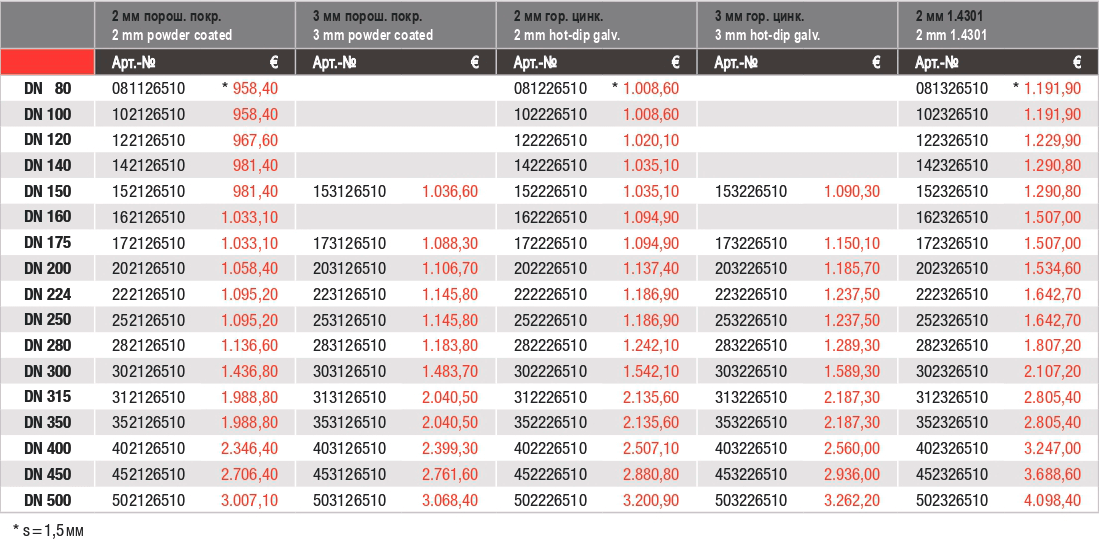The height and width of the screenshot is (548, 1099).
Task: Click the DN 315 row label
Action: pyautogui.click(x=48, y=397)
